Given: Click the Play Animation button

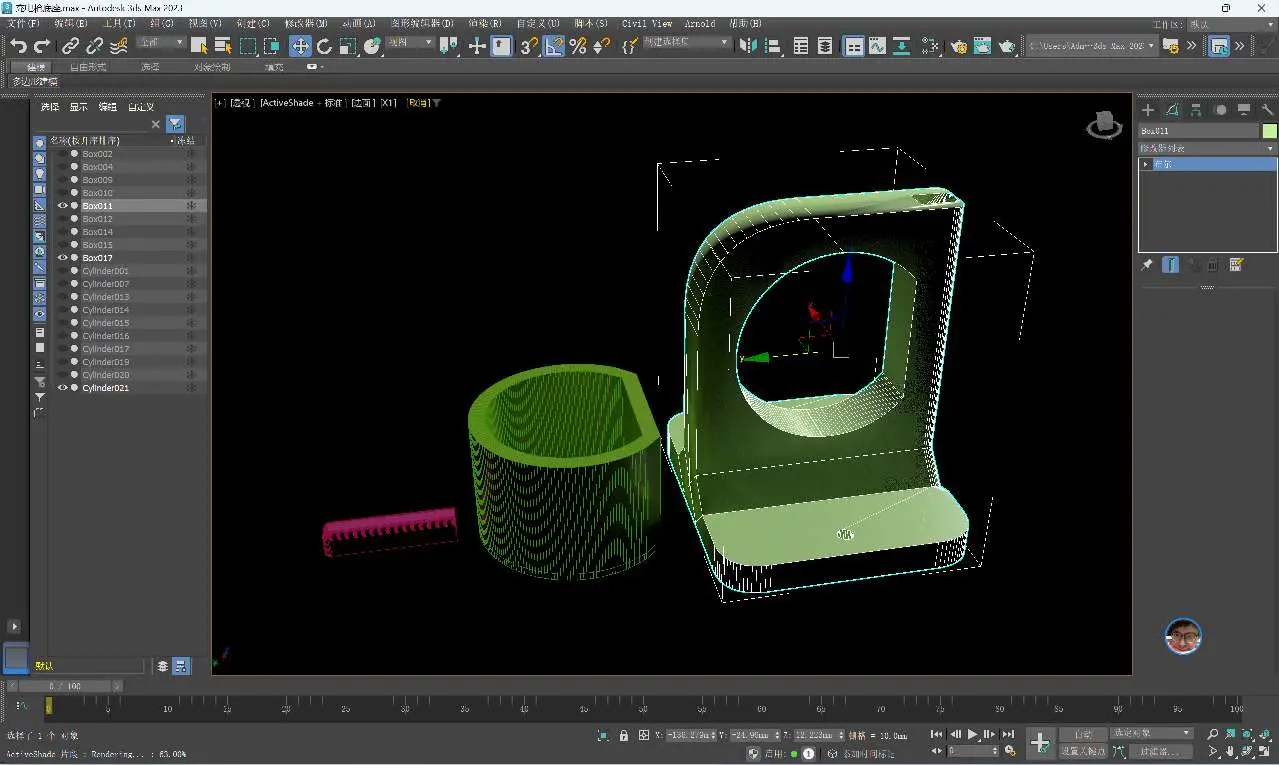Looking at the screenshot, I should point(972,735).
